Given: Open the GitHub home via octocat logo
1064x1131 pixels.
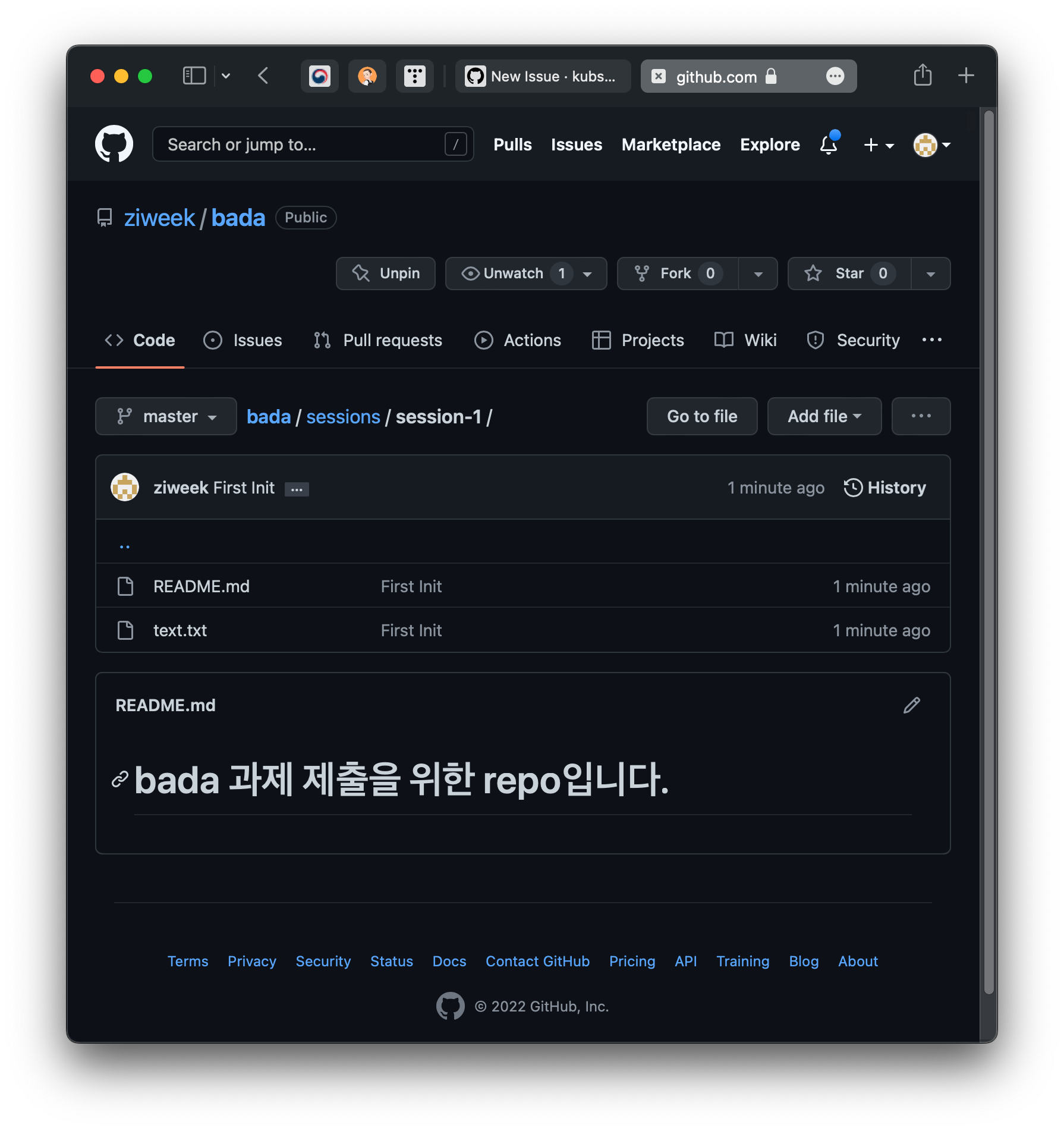Looking at the screenshot, I should click(114, 144).
